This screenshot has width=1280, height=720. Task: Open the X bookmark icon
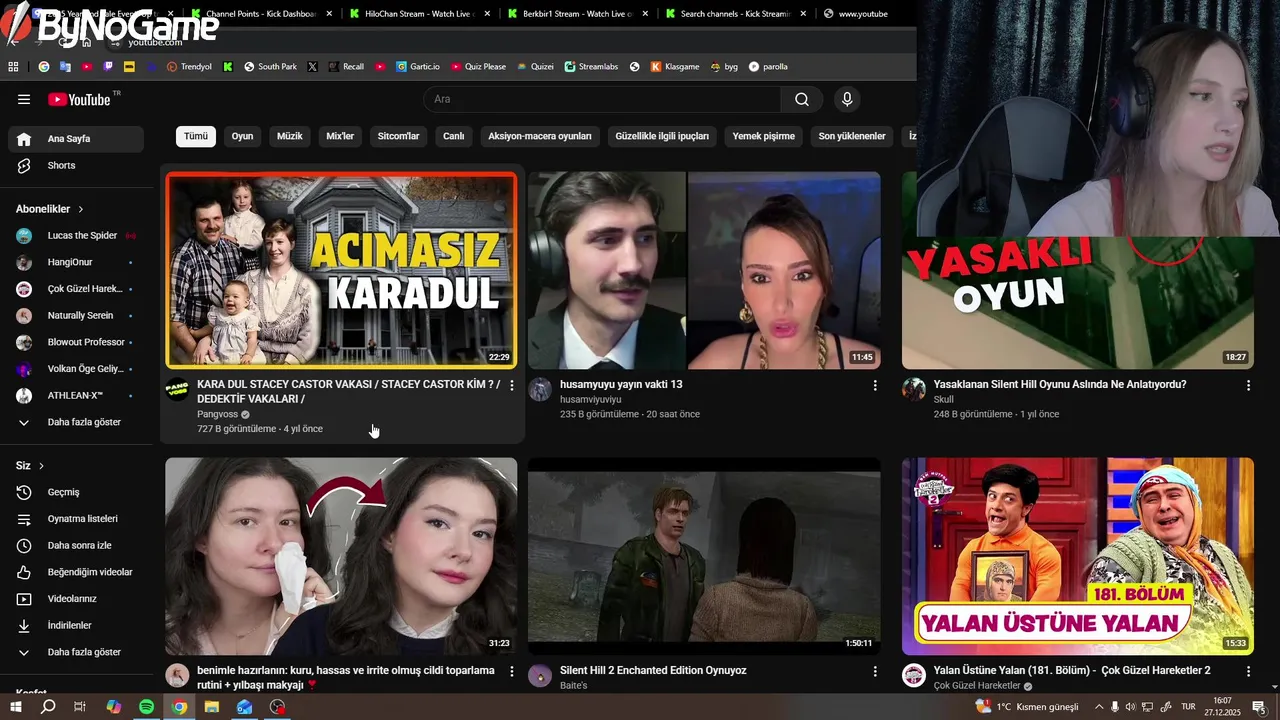tap(313, 67)
